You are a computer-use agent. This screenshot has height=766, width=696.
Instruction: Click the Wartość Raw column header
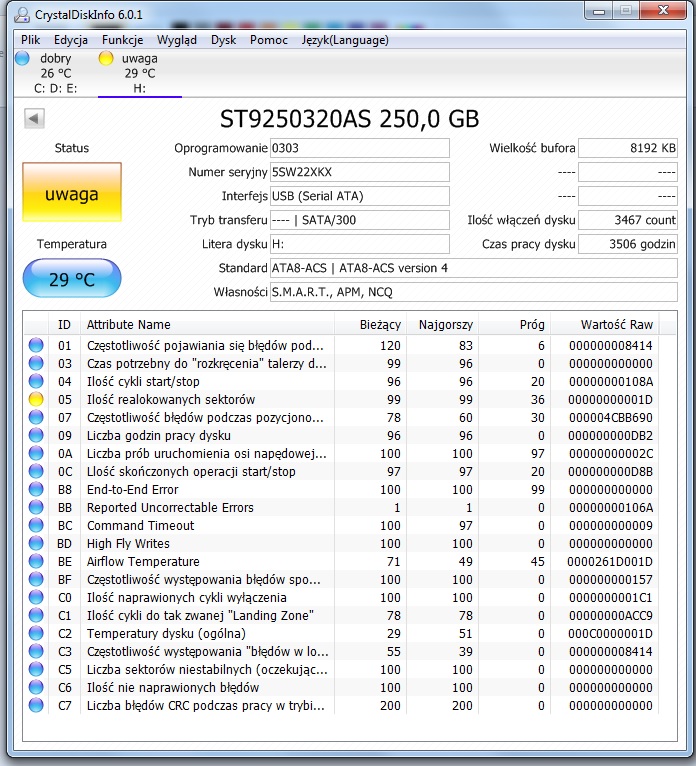click(605, 324)
